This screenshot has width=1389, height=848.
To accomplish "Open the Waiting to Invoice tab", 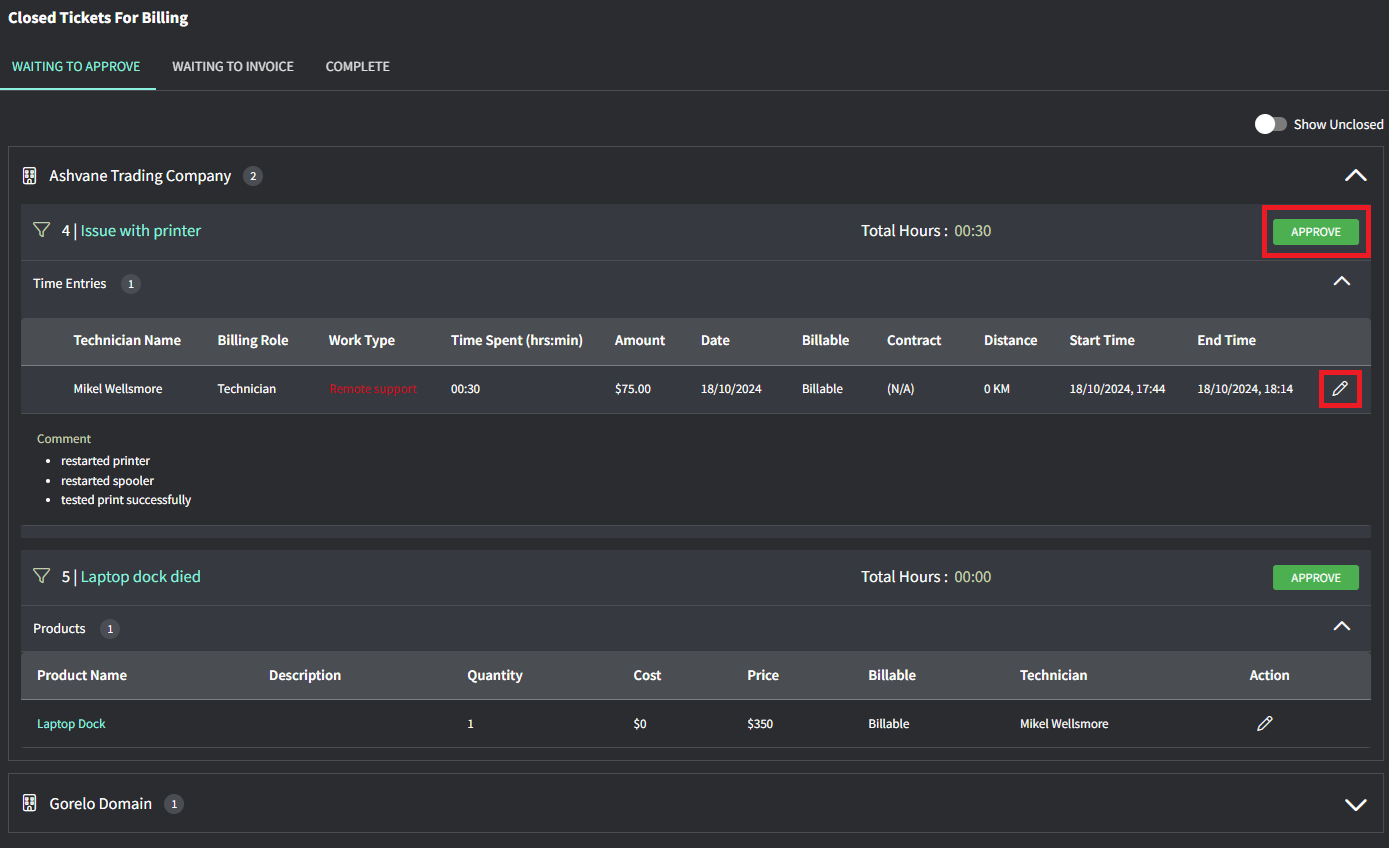I will (233, 67).
